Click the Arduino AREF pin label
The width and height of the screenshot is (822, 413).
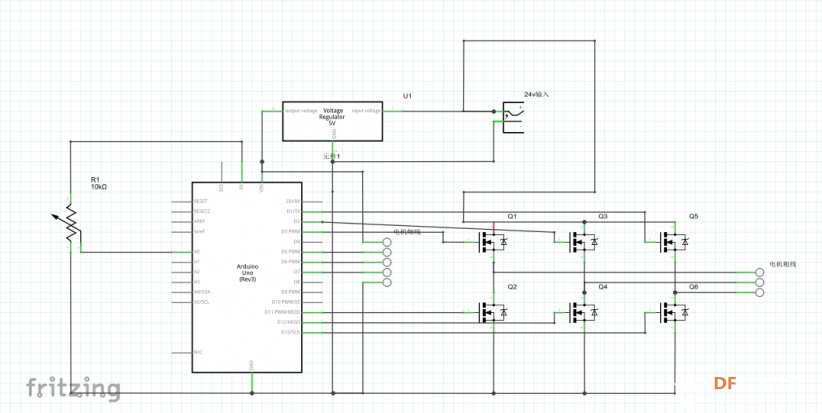click(199, 221)
